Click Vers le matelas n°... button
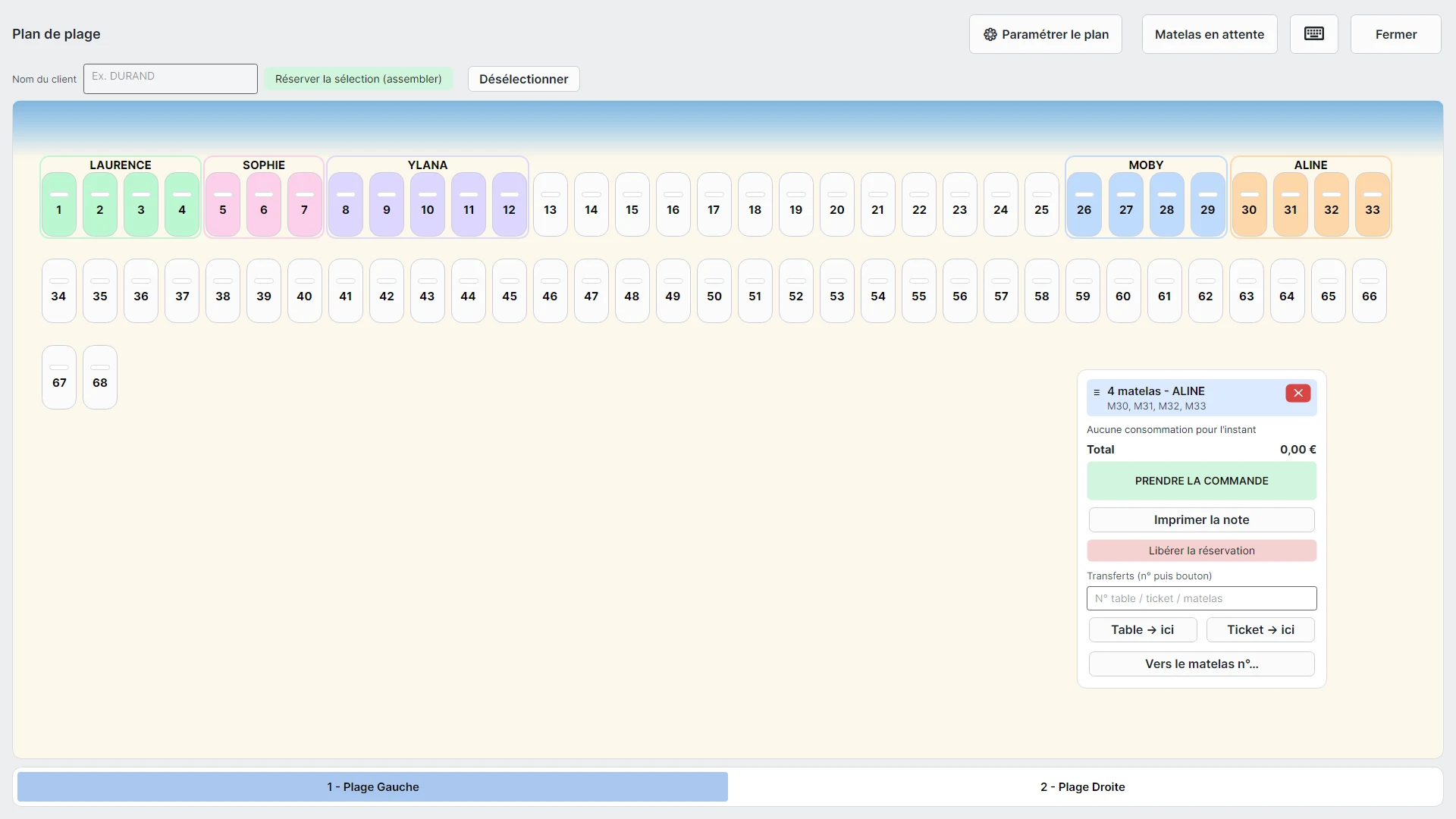The image size is (1456, 819). (x=1202, y=664)
